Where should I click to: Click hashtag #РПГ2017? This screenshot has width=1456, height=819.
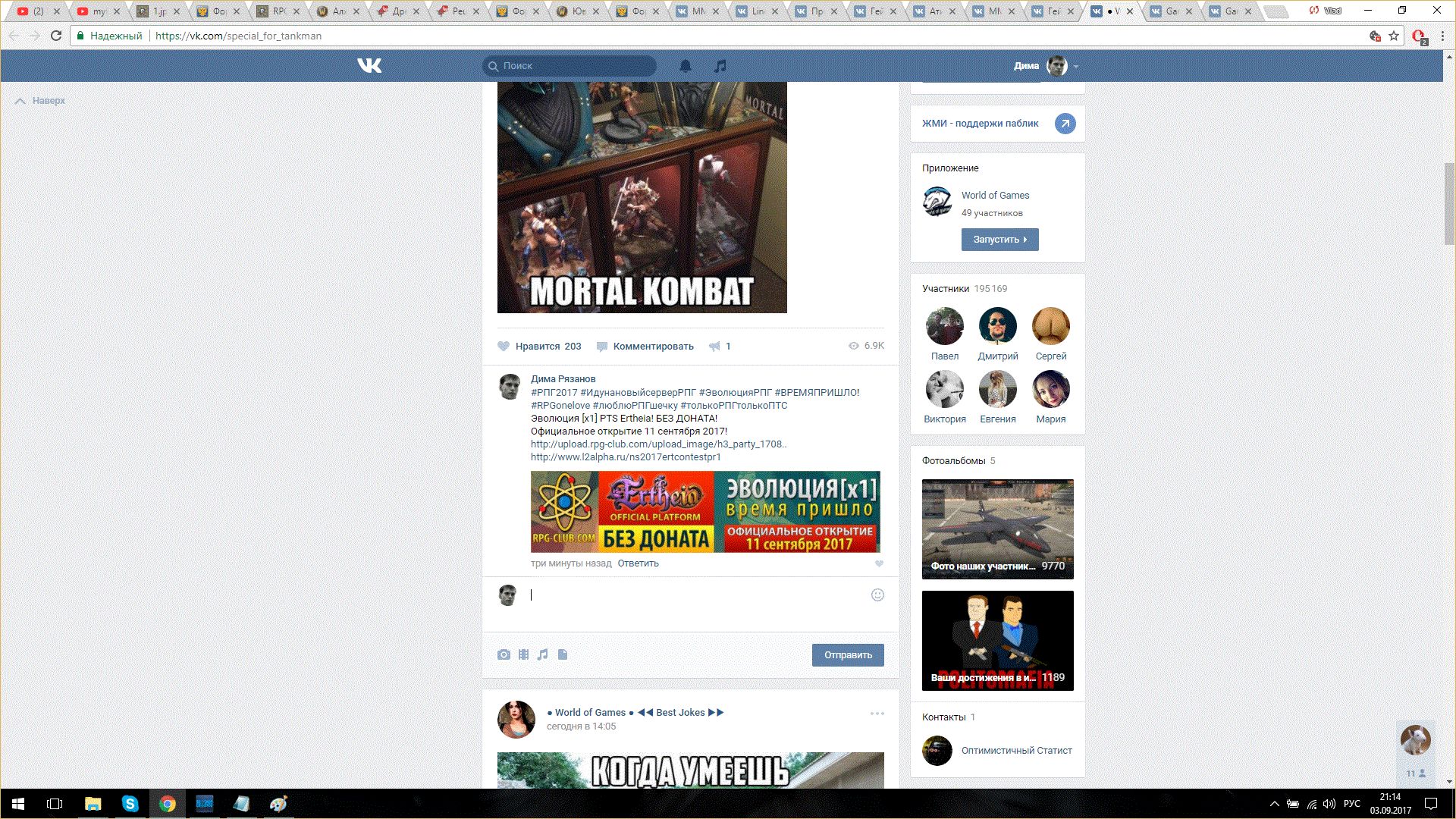point(554,393)
